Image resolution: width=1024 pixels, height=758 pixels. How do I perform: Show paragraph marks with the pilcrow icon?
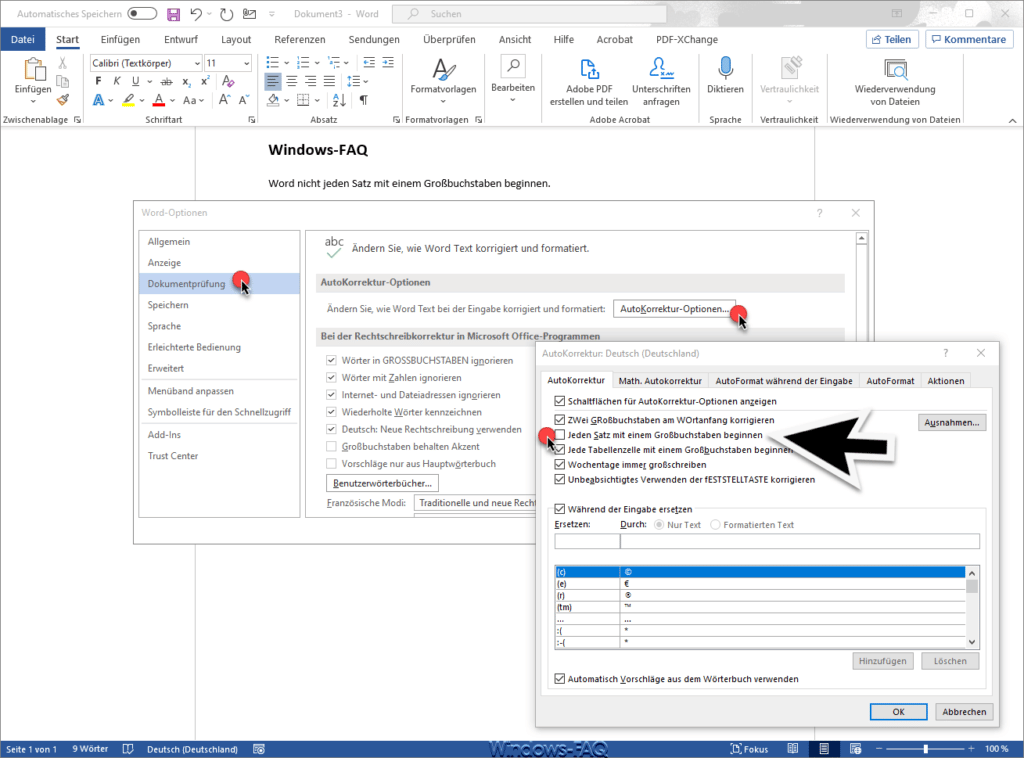[x=364, y=100]
